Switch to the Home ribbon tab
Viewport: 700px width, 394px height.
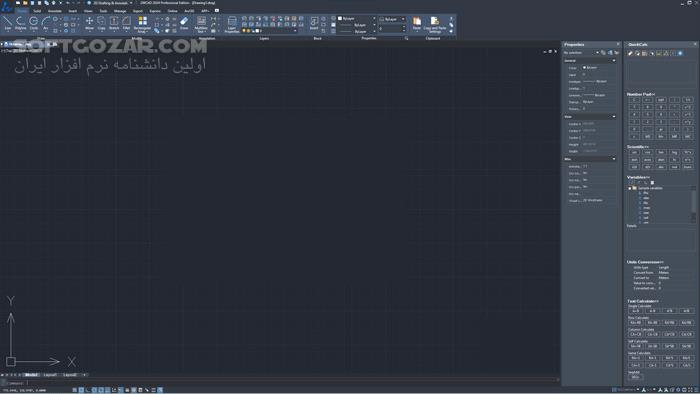pyautogui.click(x=22, y=11)
